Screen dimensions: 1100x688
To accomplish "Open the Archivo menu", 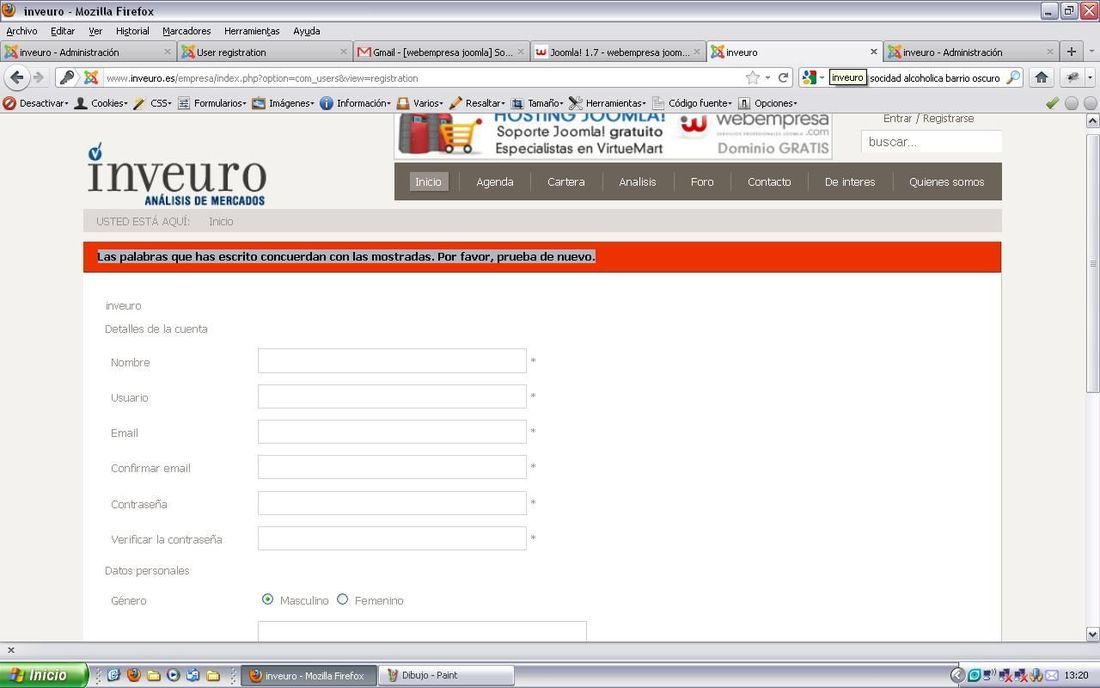I will pos(22,31).
